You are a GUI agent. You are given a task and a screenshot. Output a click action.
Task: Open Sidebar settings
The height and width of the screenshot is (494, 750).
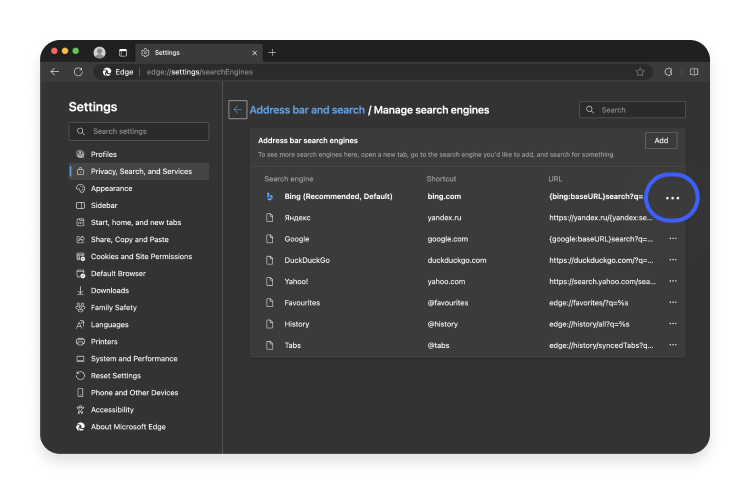click(x=139, y=205)
